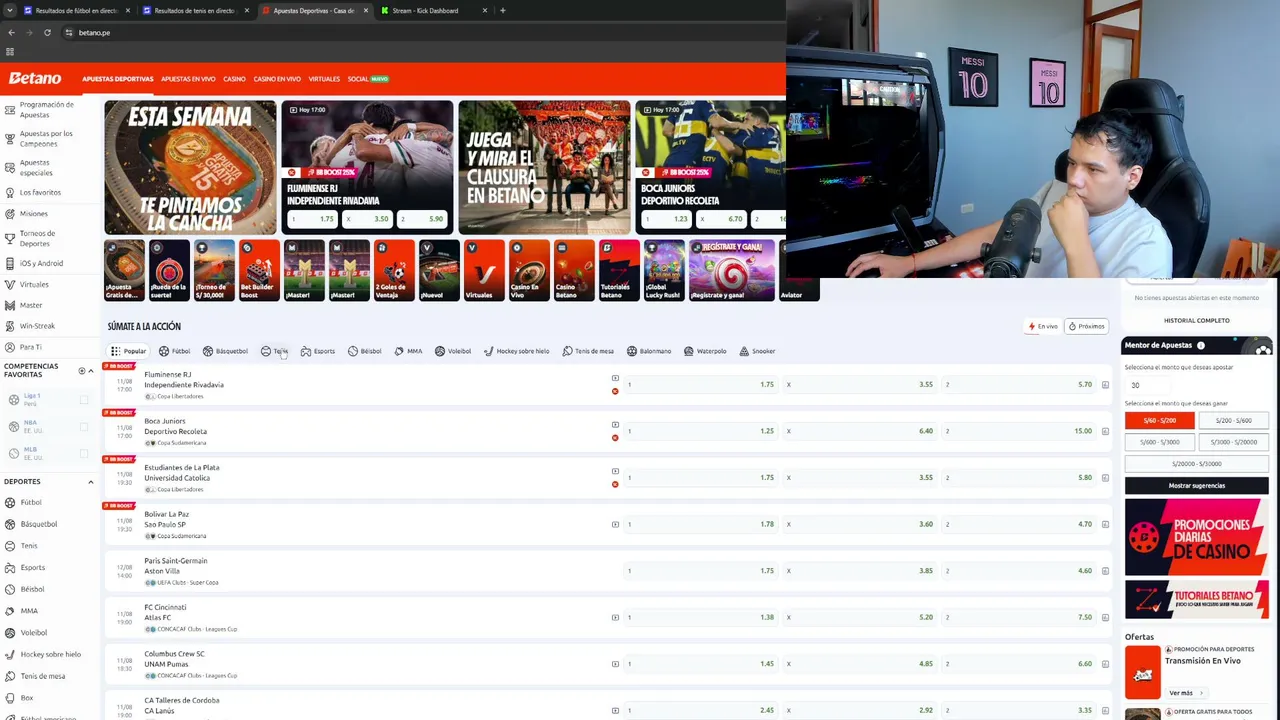
Task: Expand more markets for Bolivar La Paz match
Action: pyautogui.click(x=1105, y=524)
